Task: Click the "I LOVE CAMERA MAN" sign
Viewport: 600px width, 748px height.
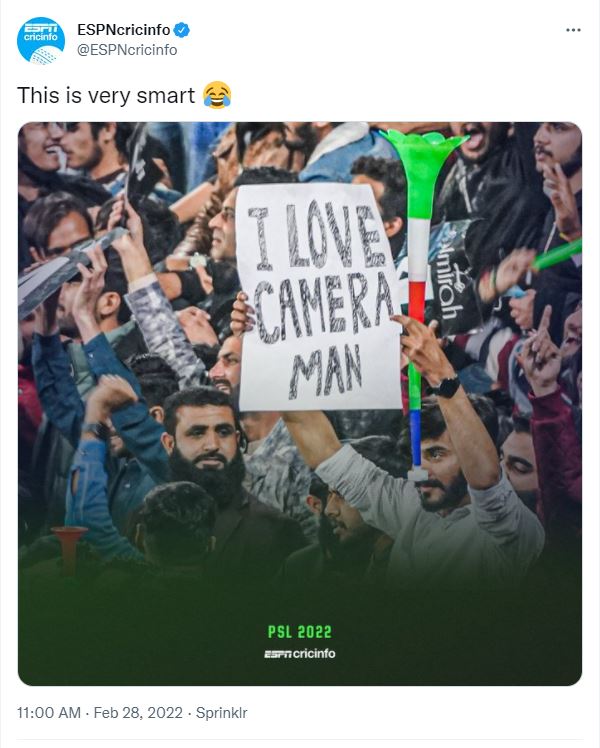Action: pos(317,296)
